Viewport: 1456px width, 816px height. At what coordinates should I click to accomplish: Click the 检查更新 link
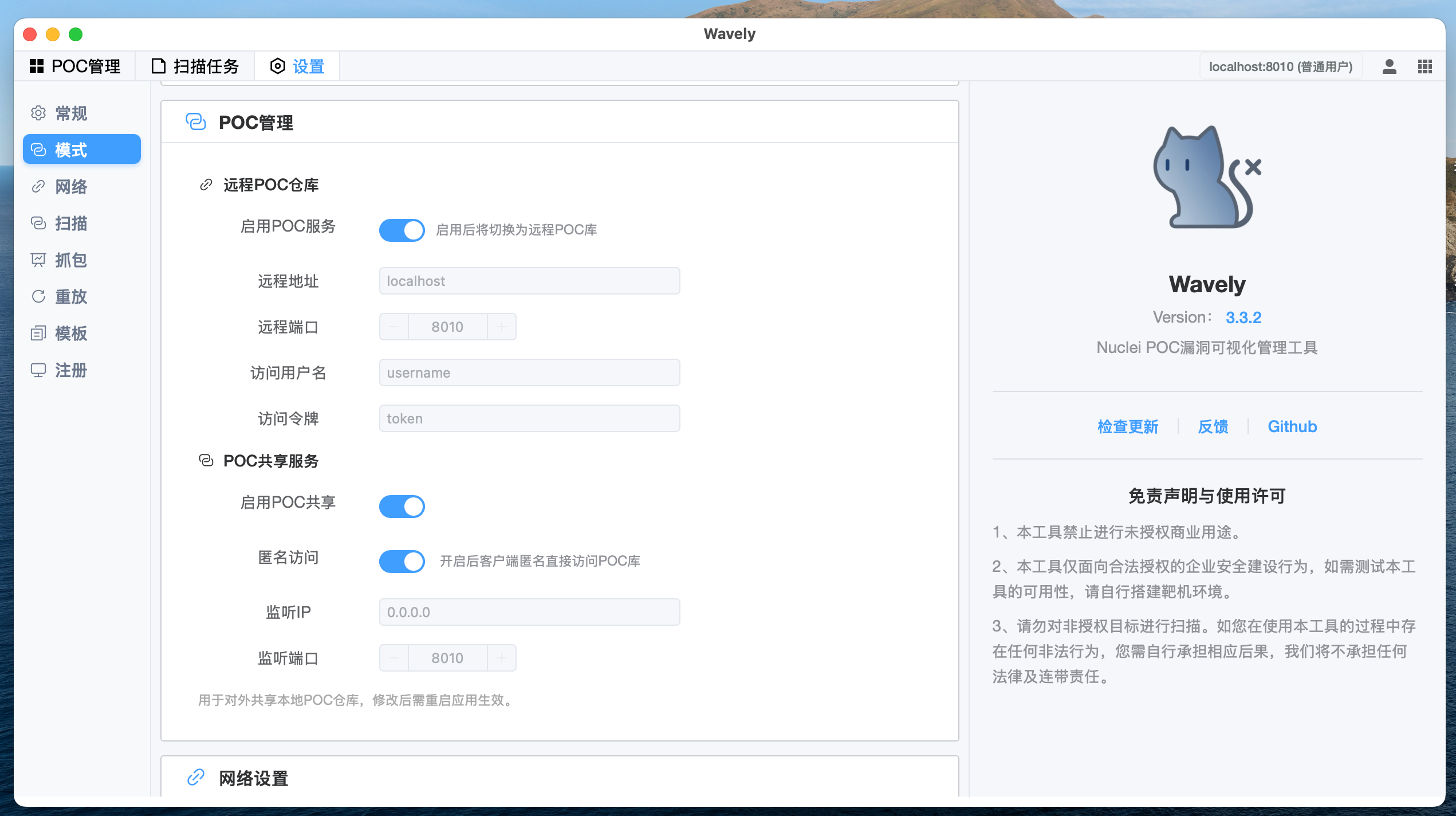pos(1127,426)
